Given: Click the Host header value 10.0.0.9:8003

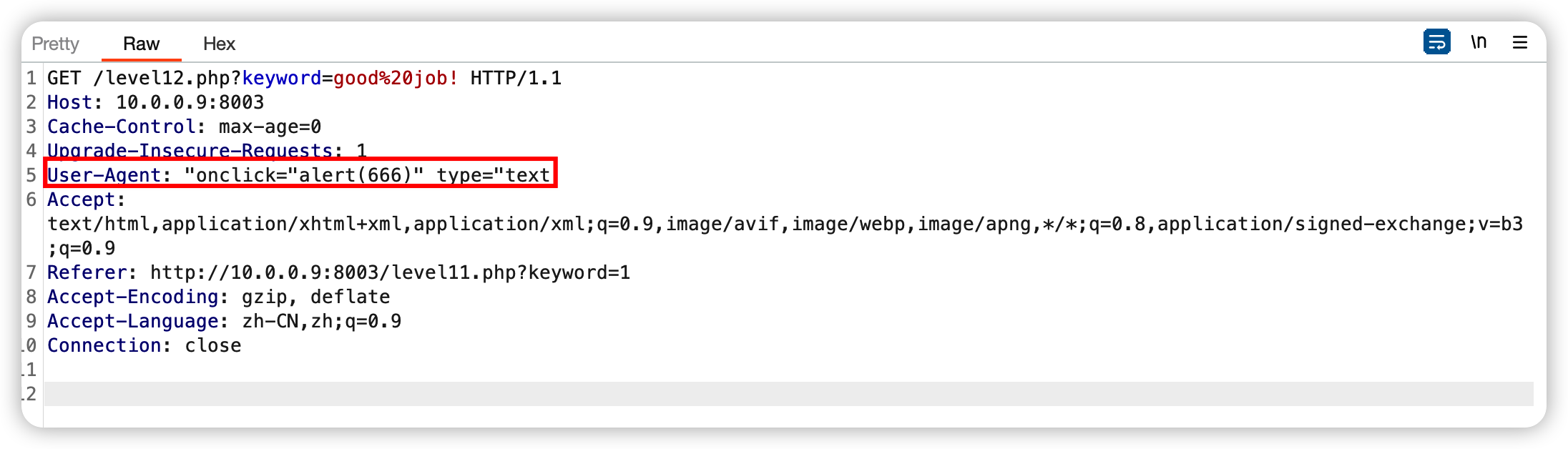Looking at the screenshot, I should point(190,102).
